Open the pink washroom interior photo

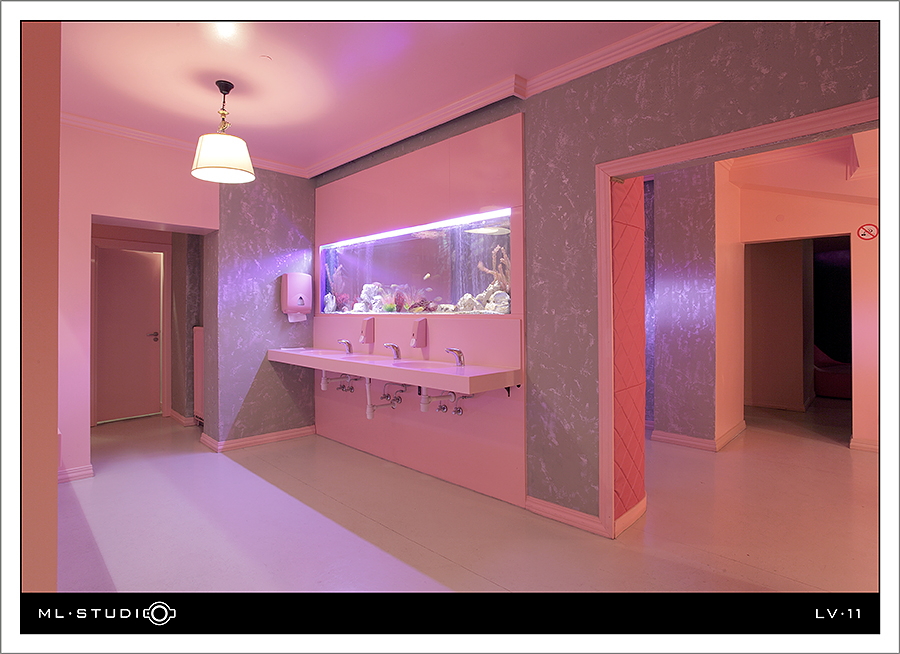point(450,307)
